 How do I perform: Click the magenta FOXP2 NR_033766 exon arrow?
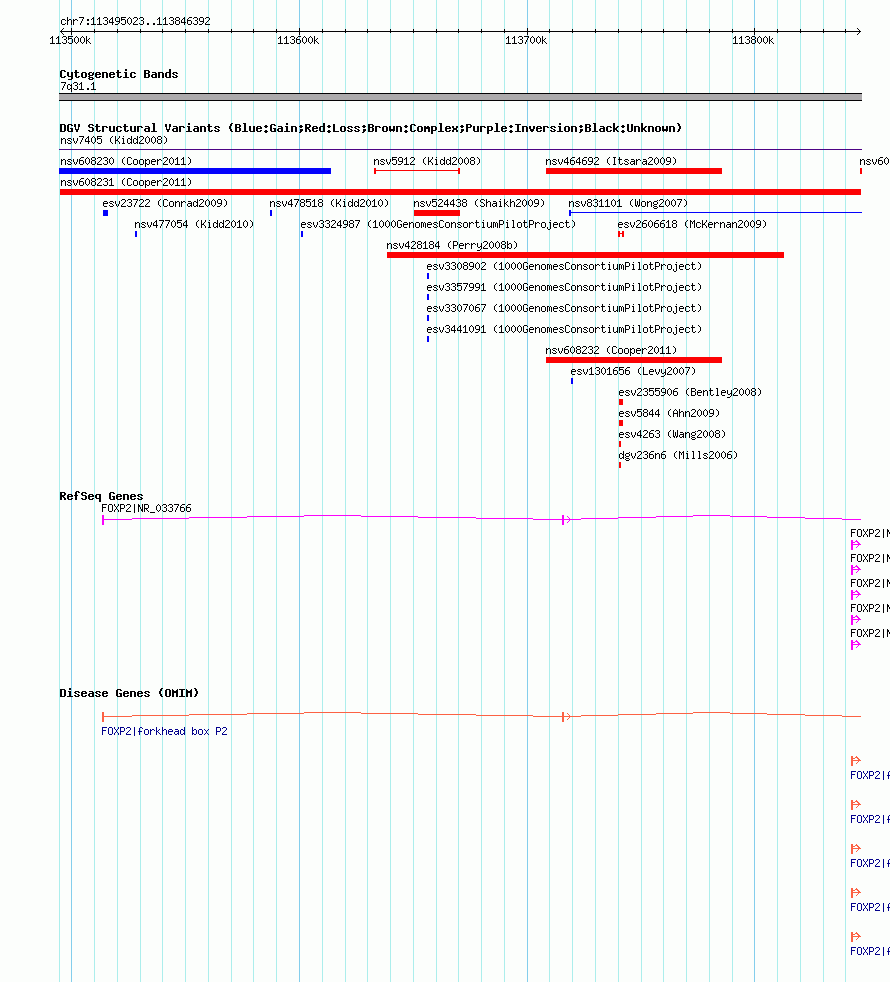[x=566, y=520]
